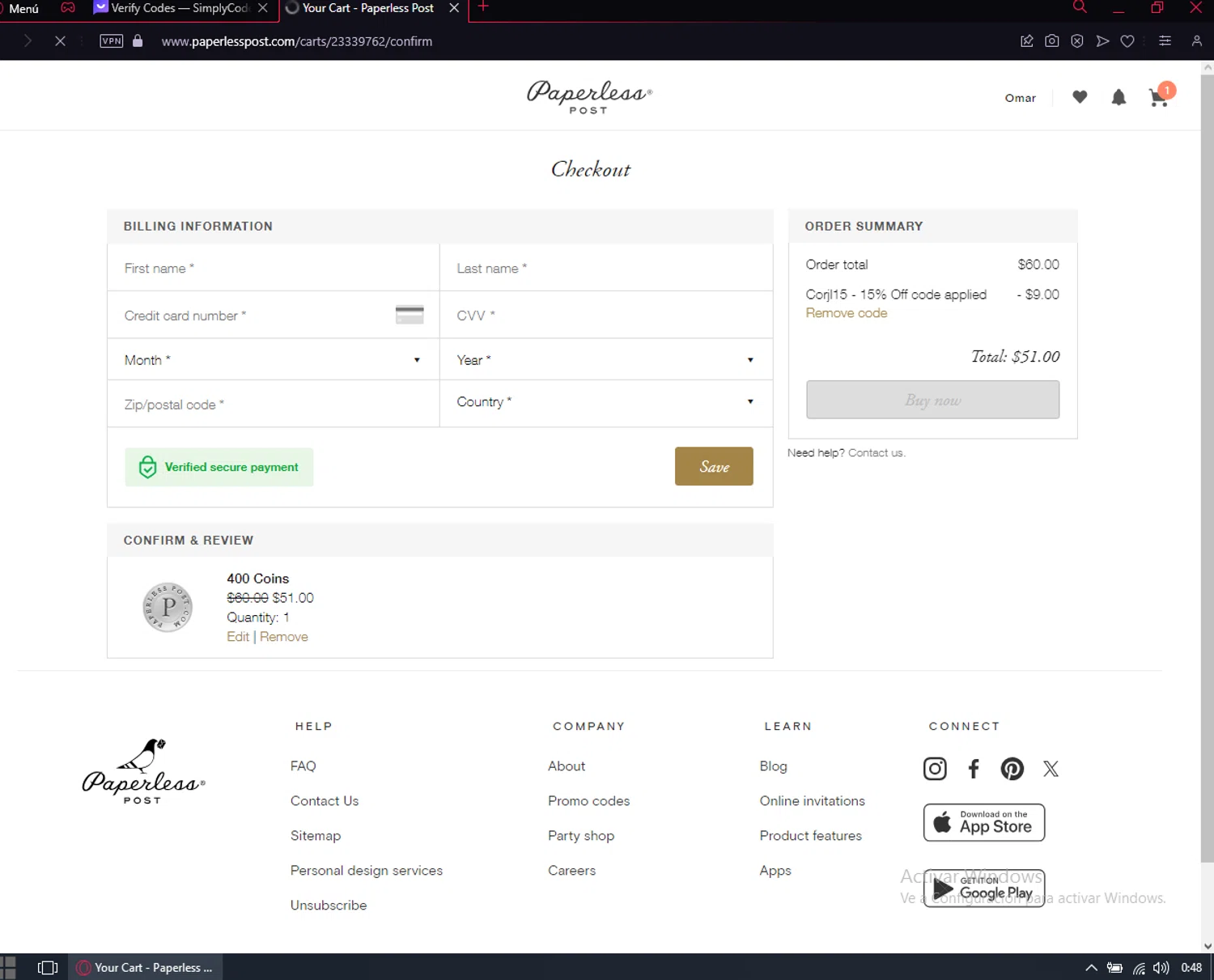Click the Paperless Post header logo
The height and width of the screenshot is (980, 1214).
(589, 97)
